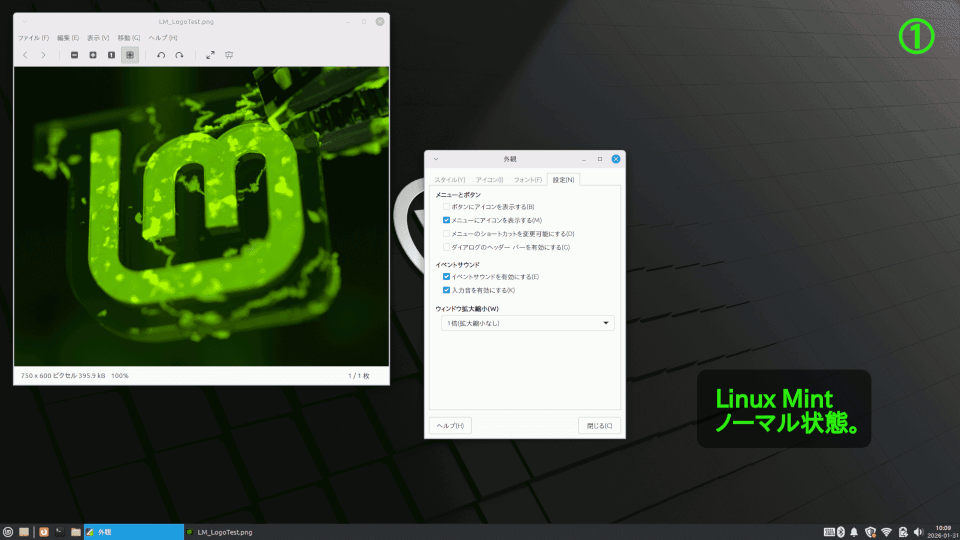Viewport: 960px width, 540px height.
Task: Go to next image in viewer toolbar
Action: pyautogui.click(x=43, y=55)
